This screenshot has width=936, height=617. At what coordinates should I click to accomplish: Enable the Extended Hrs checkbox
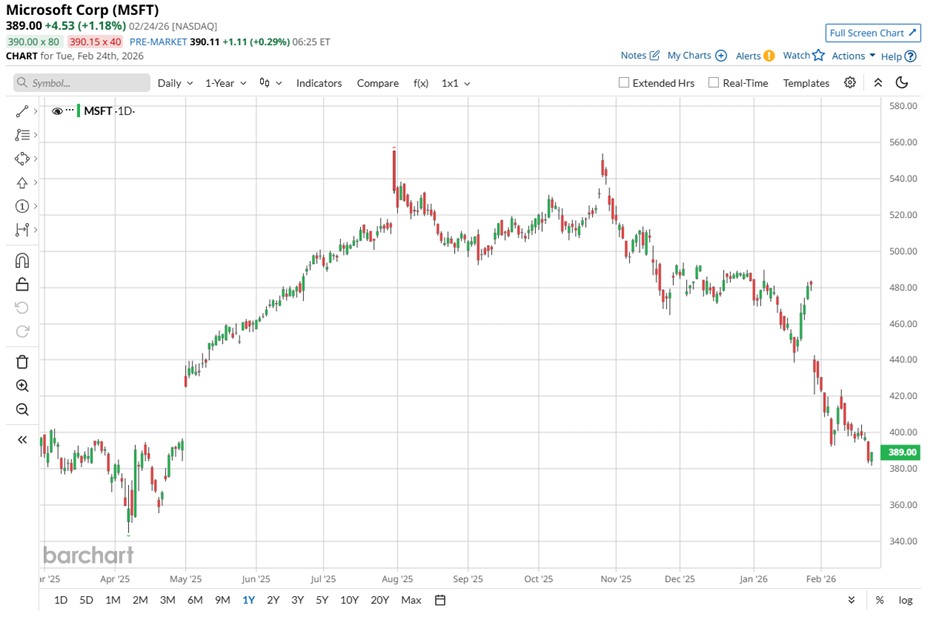click(624, 83)
